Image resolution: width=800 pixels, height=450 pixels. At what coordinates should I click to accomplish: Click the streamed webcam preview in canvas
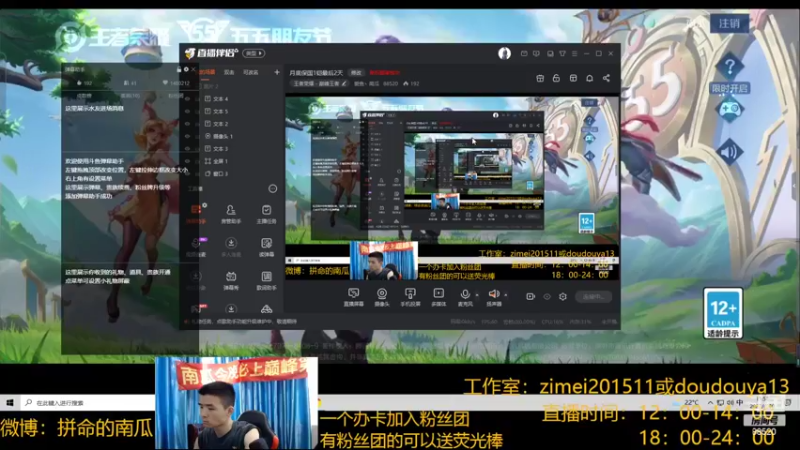[384, 261]
